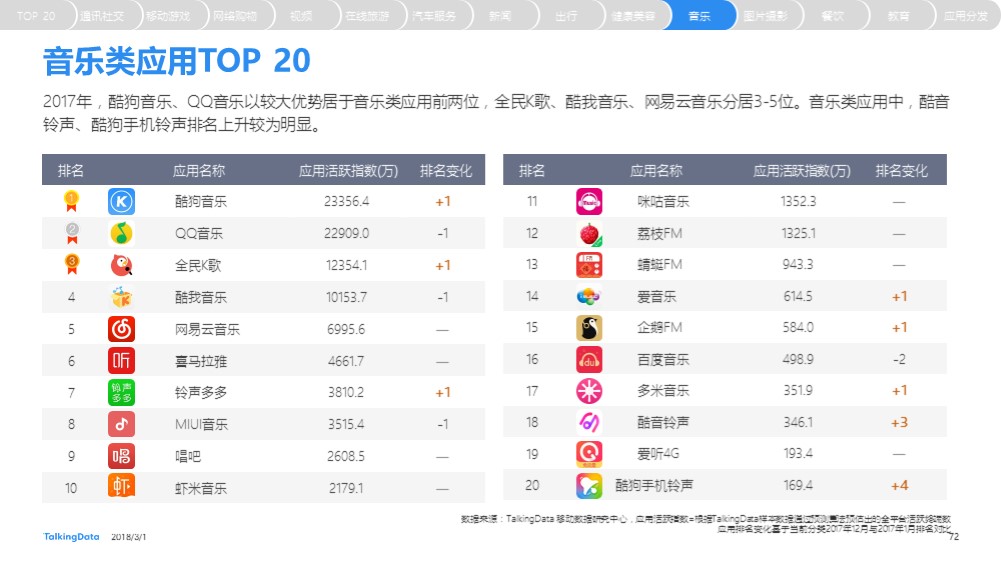Viewport: 1001px width, 563px height.
Task: Click the value 1352.3
Action: [798, 202]
